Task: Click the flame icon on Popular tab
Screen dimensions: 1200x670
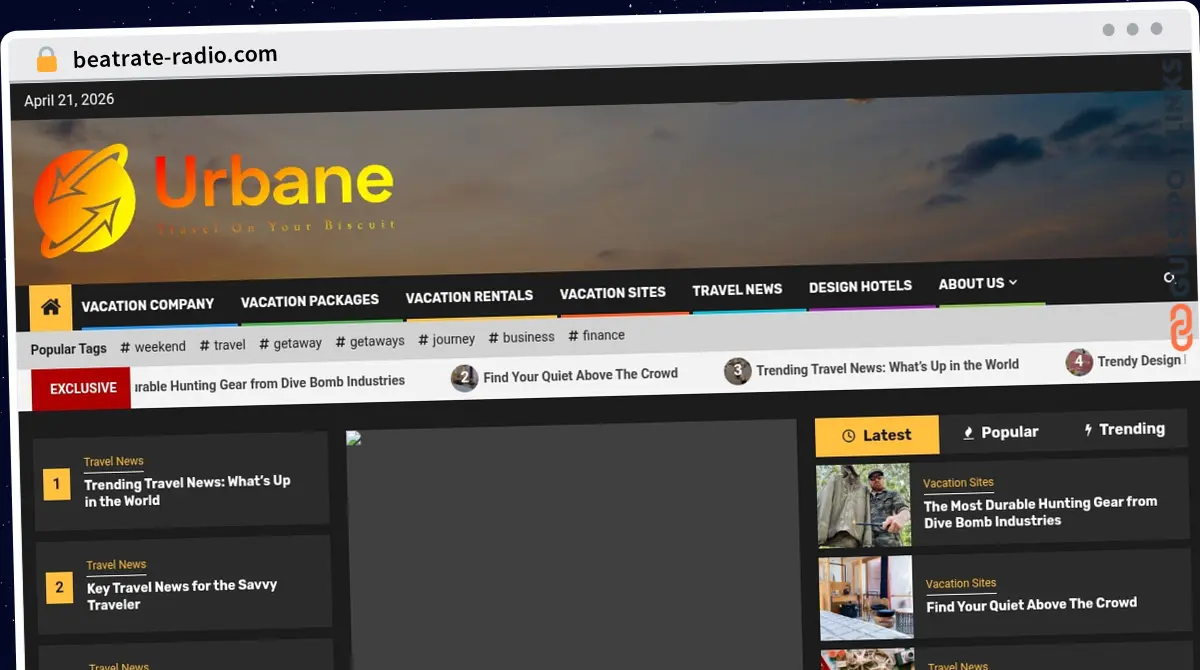Action: [x=968, y=433]
